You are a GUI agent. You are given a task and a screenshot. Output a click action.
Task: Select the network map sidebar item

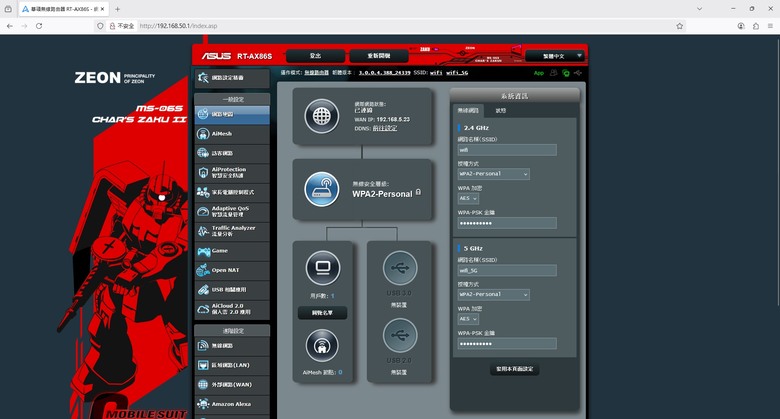(232, 114)
